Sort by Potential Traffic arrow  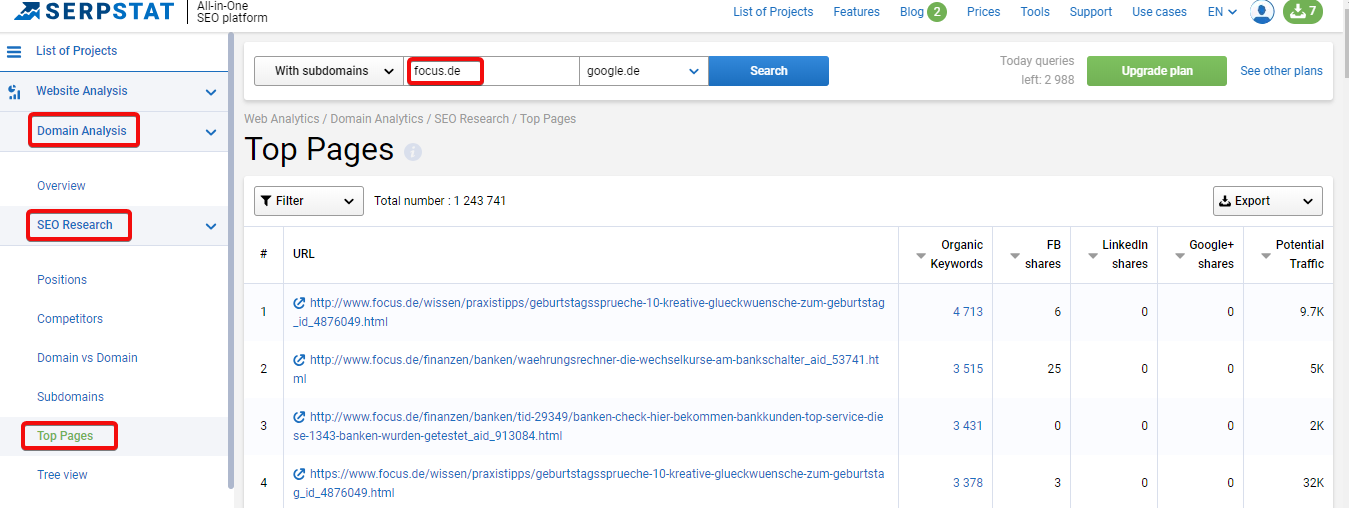coord(1266,256)
